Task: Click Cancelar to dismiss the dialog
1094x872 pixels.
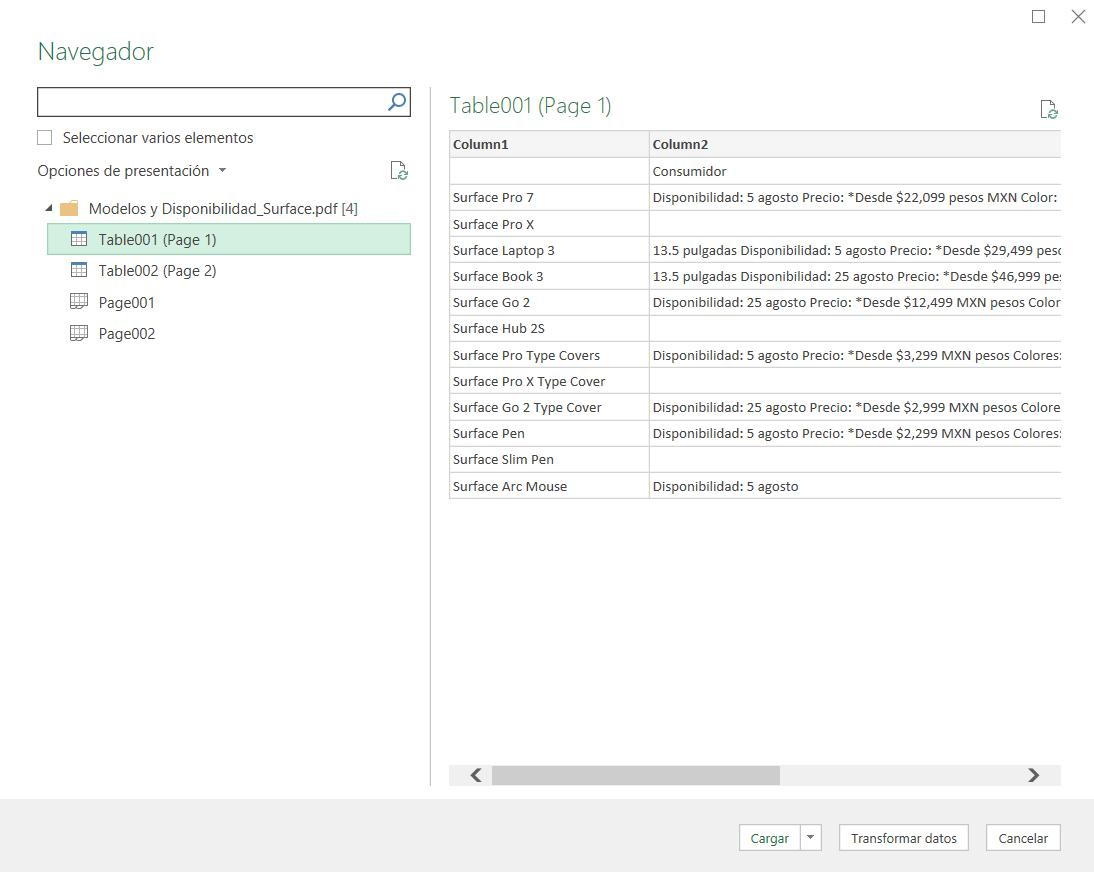Action: click(1022, 838)
